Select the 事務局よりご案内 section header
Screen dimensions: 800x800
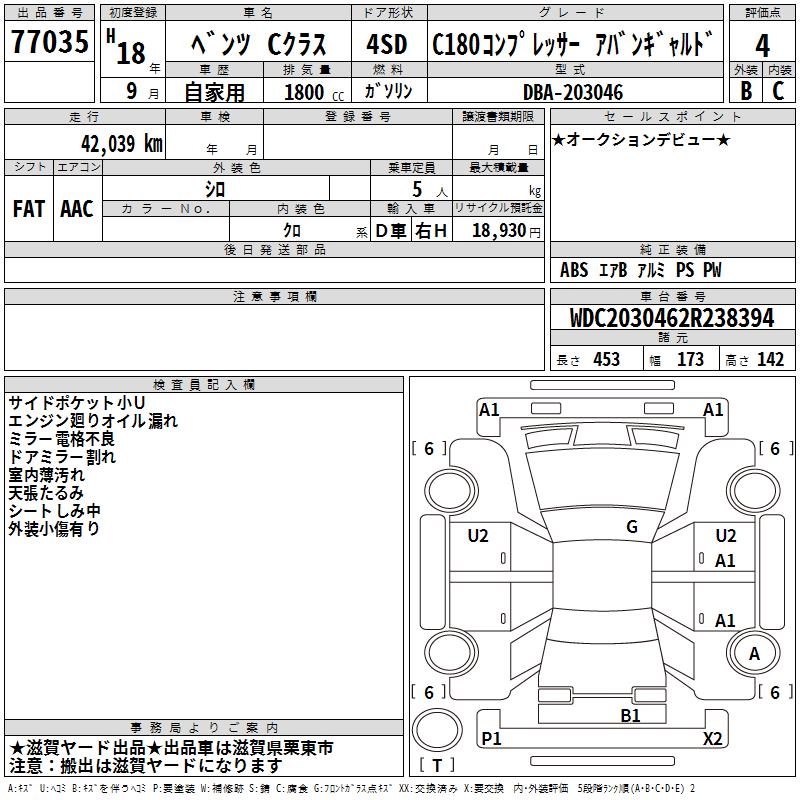pyautogui.click(x=204, y=728)
